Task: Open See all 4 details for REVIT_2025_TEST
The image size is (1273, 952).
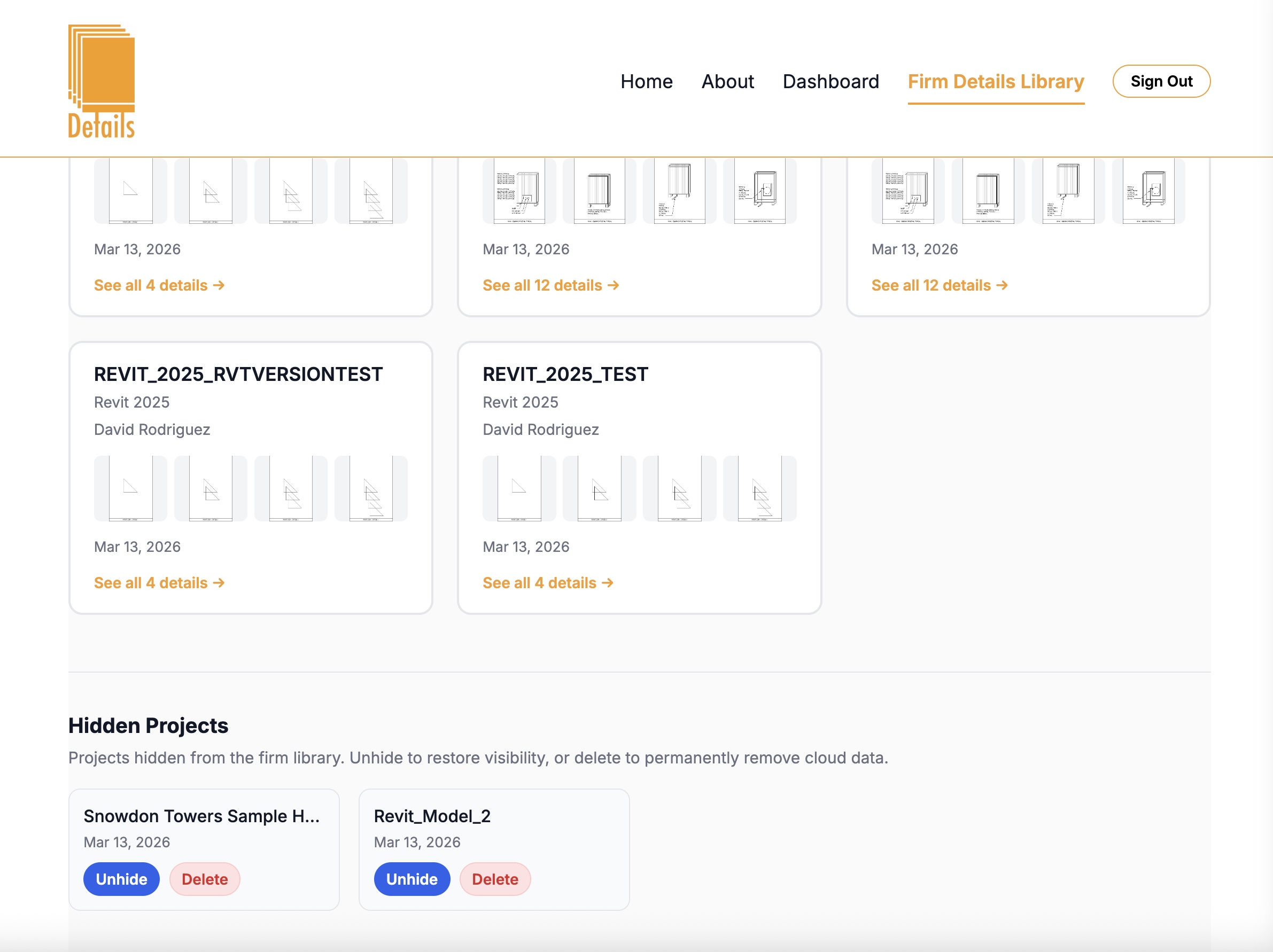Action: coord(547,583)
